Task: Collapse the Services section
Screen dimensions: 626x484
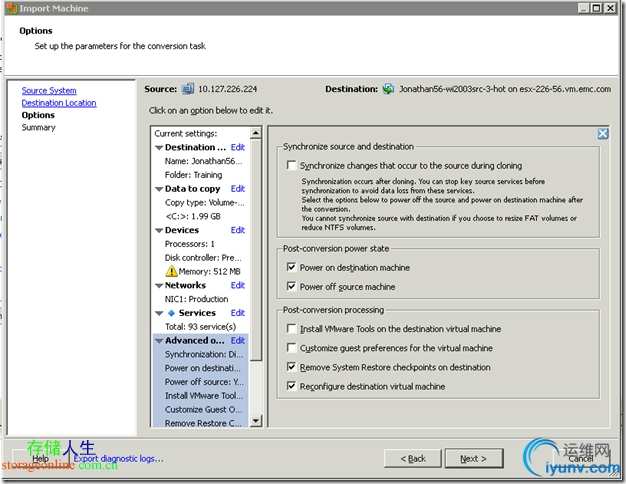Action: (x=159, y=313)
